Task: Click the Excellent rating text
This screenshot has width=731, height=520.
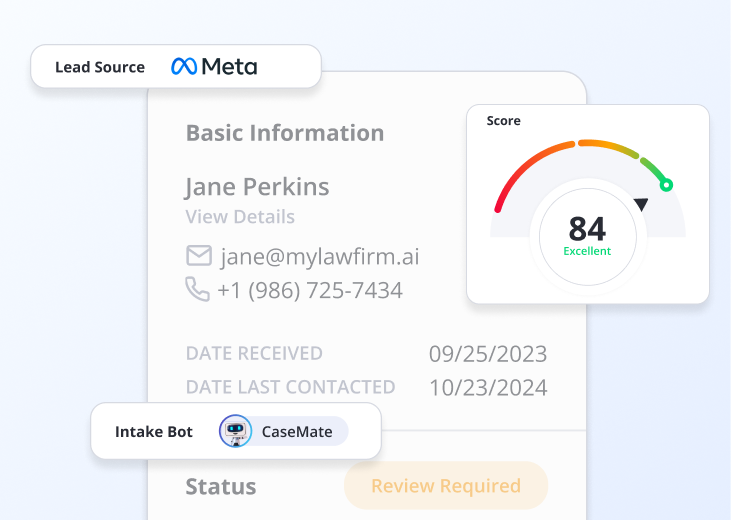Action: point(587,251)
